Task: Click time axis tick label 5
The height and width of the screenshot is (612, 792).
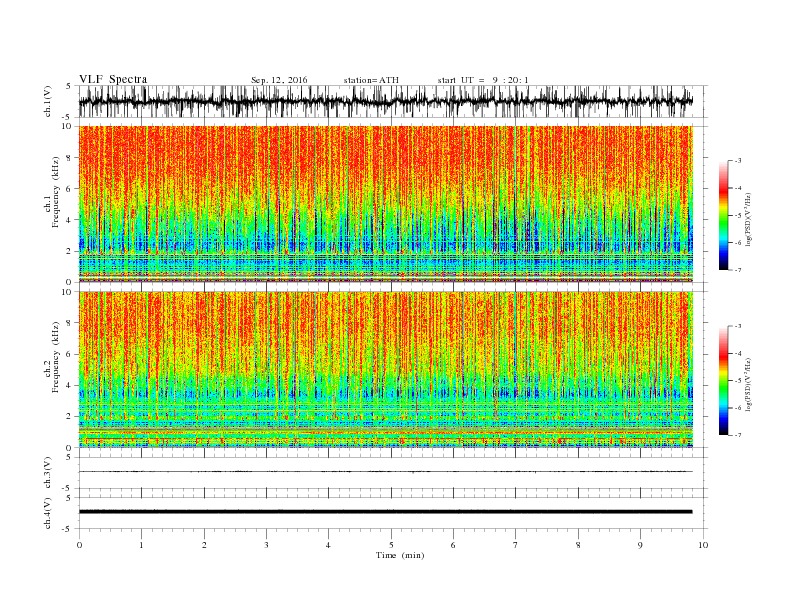Action: tap(391, 545)
